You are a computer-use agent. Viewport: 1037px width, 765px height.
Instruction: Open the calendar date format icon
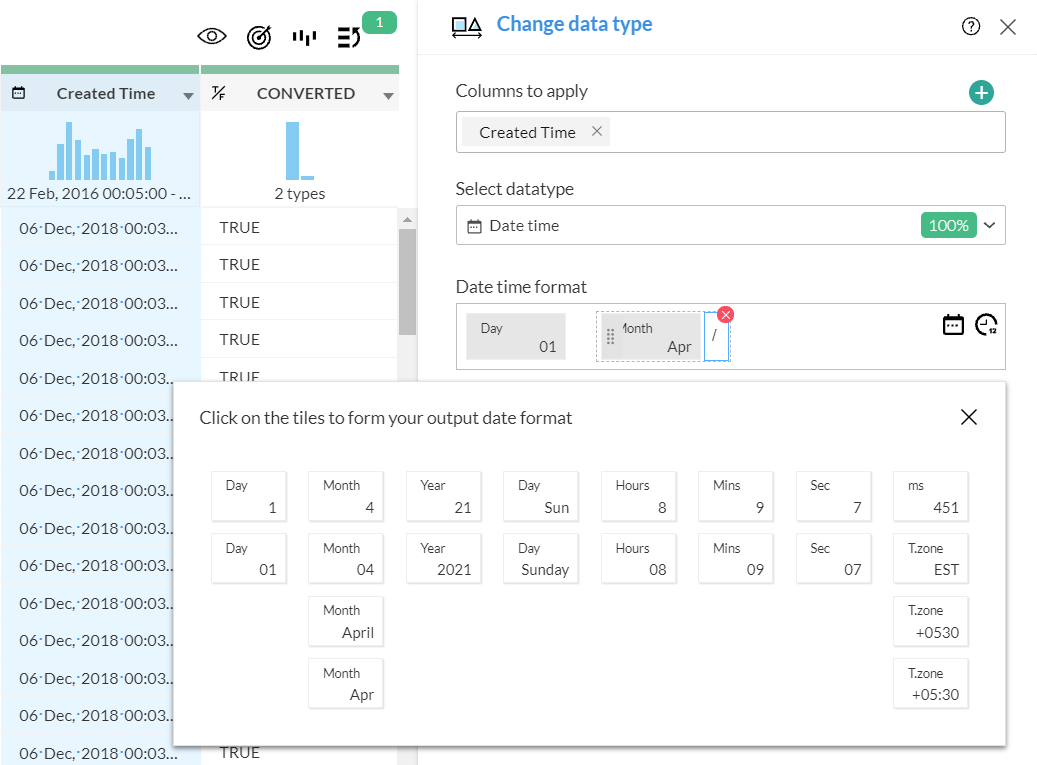pyautogui.click(x=953, y=325)
